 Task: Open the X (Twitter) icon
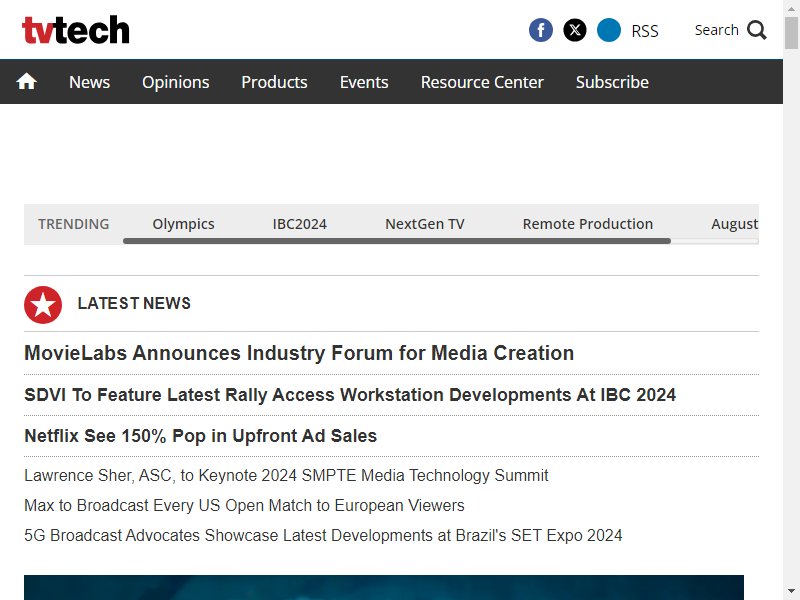tap(575, 30)
